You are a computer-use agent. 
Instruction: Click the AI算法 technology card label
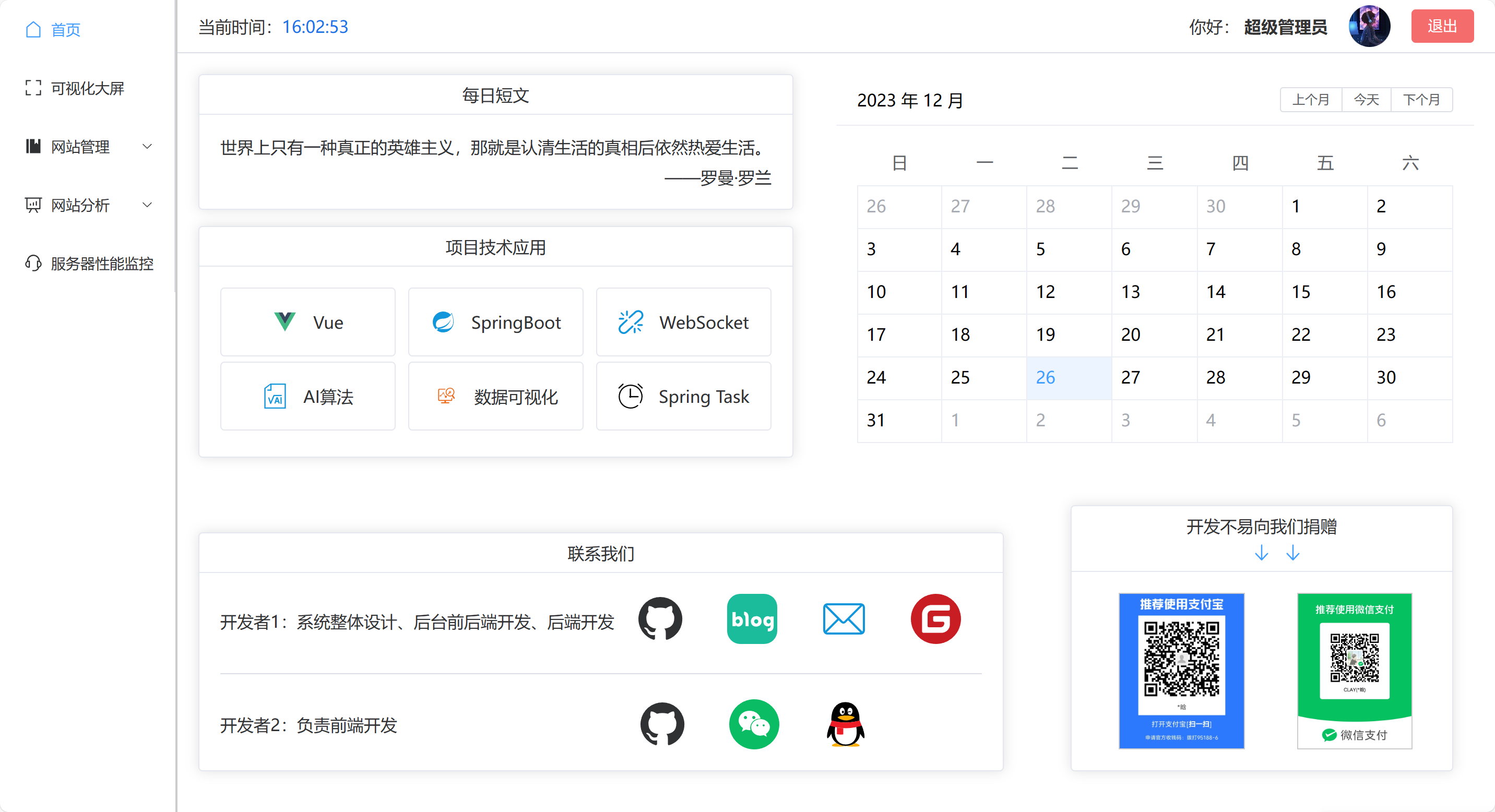[x=328, y=397]
